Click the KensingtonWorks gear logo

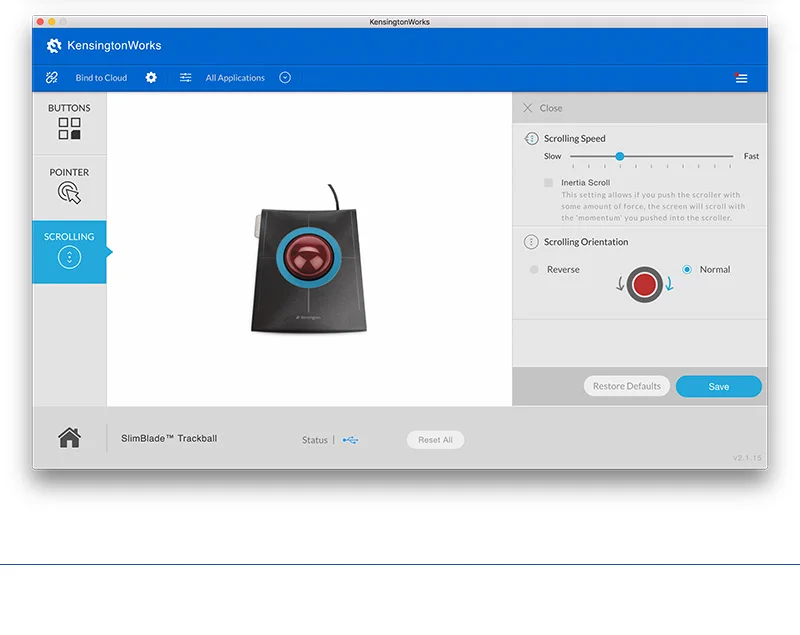54,45
